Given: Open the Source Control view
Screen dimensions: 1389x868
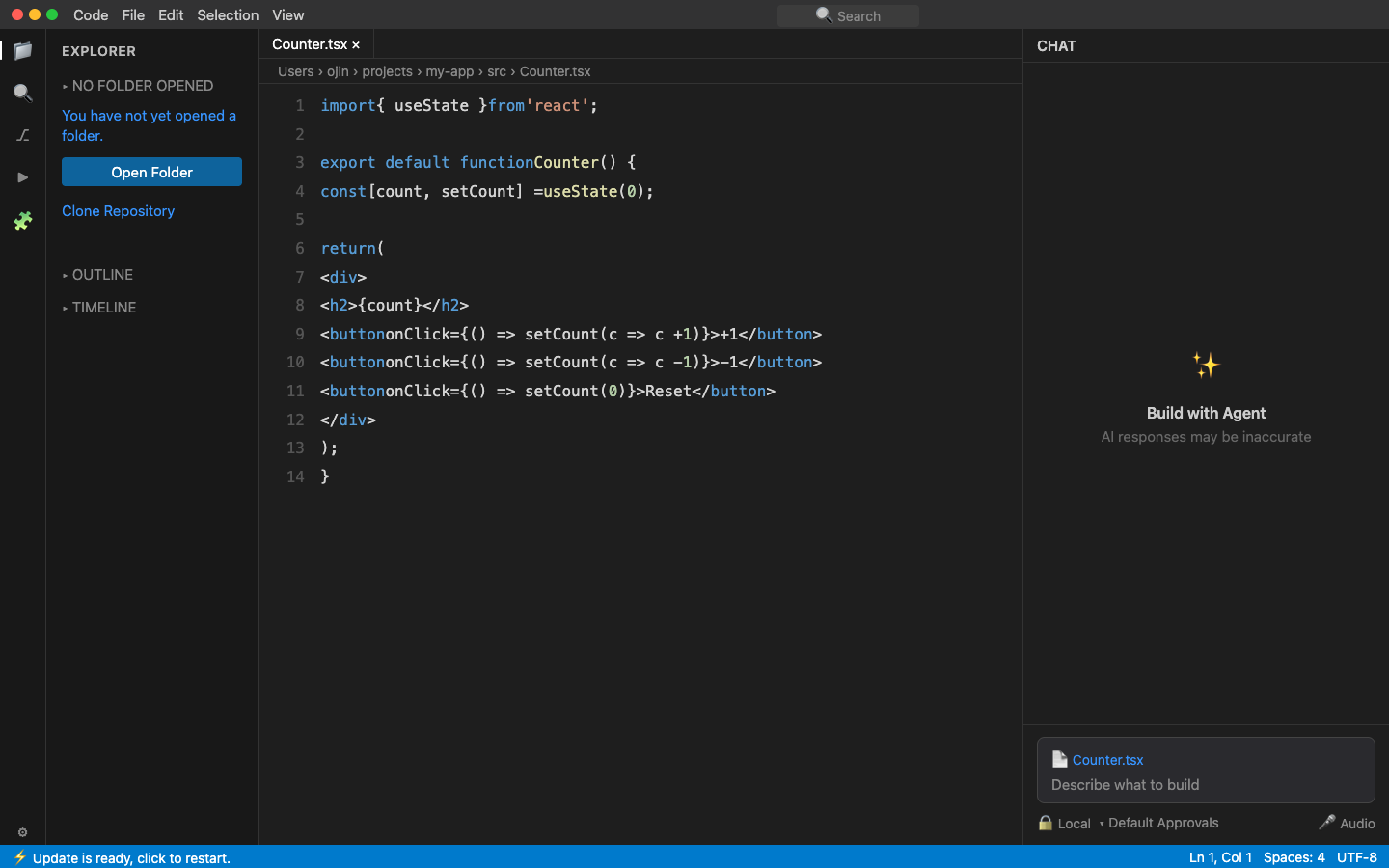Looking at the screenshot, I should [22, 135].
